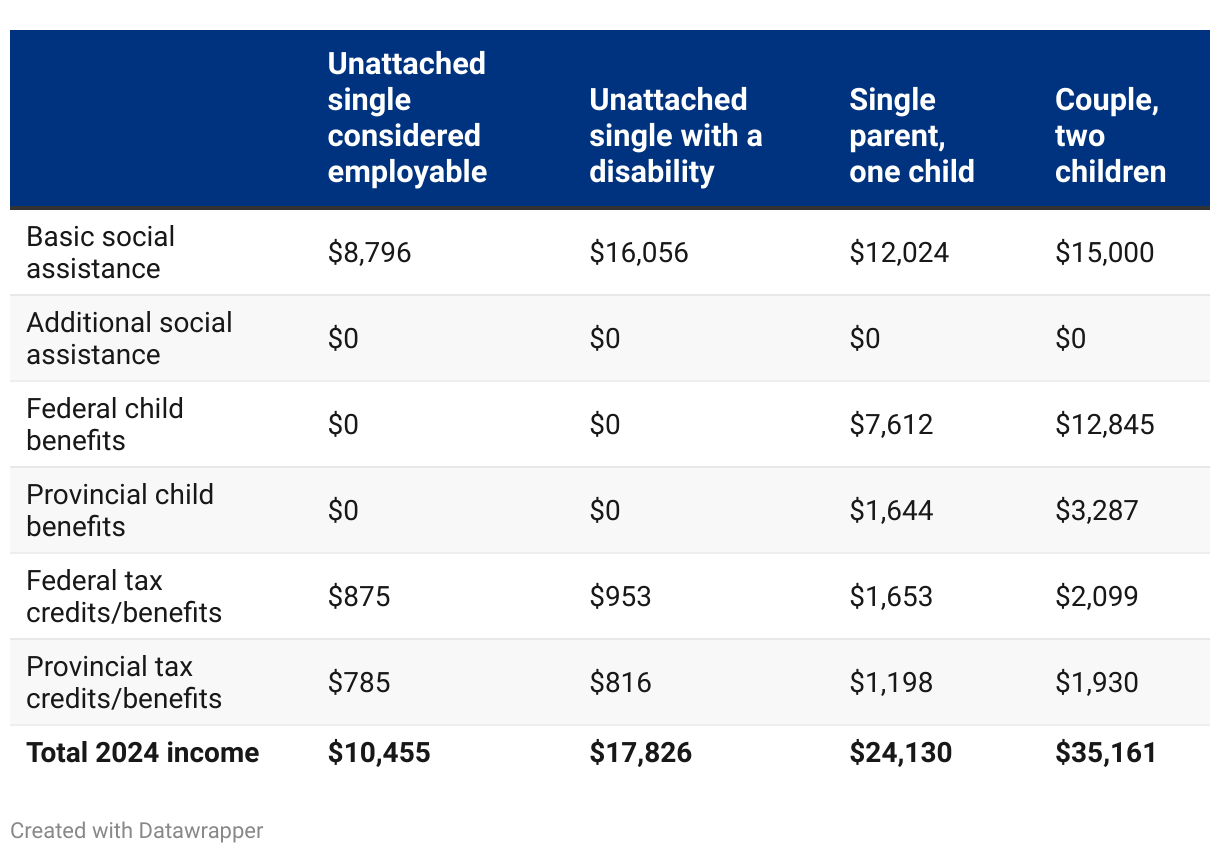Click the $3,287 provincial child benefits cell
Image resolution: width=1220 pixels, height=854 pixels.
pyautogui.click(x=1096, y=510)
